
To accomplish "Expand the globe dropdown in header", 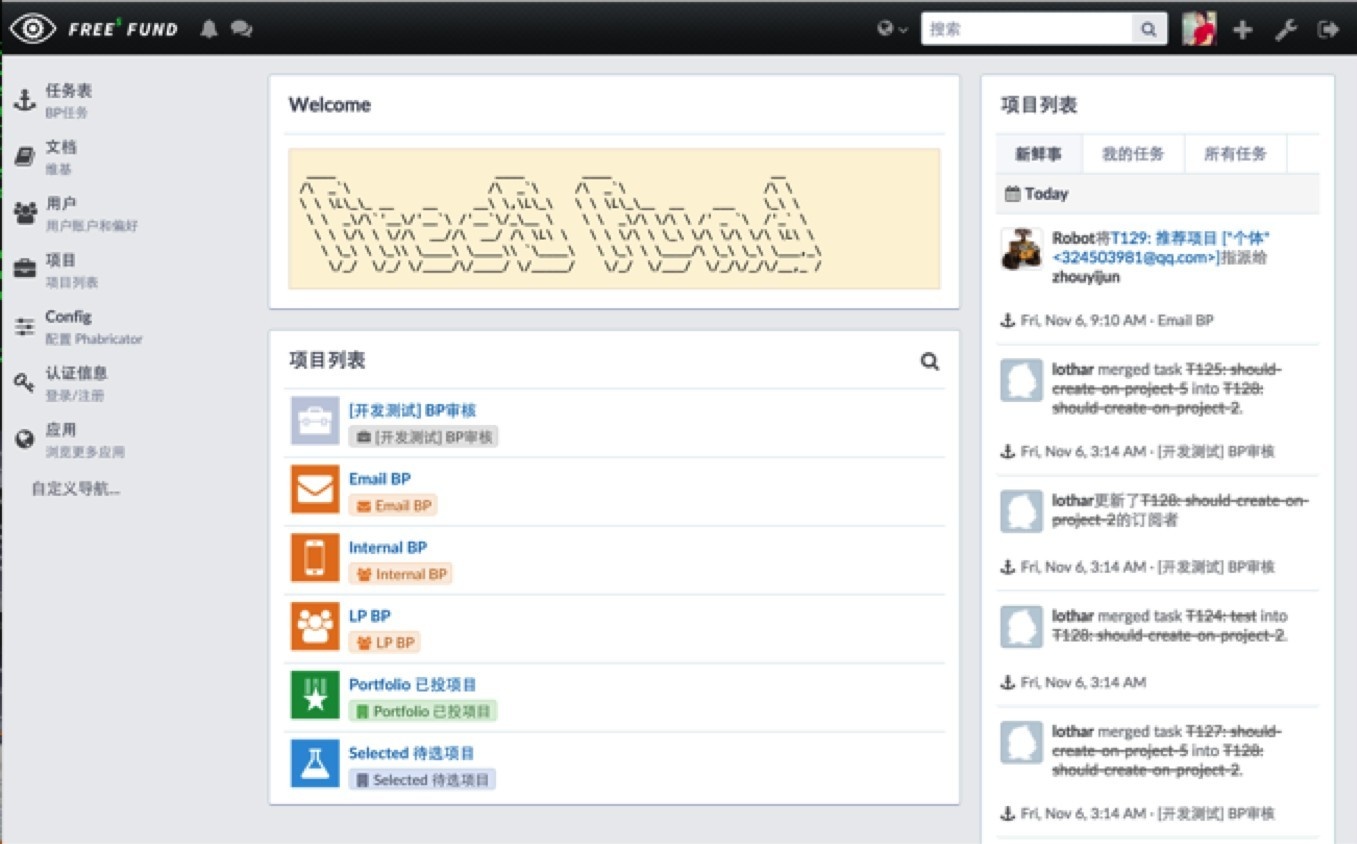I will click(x=892, y=30).
